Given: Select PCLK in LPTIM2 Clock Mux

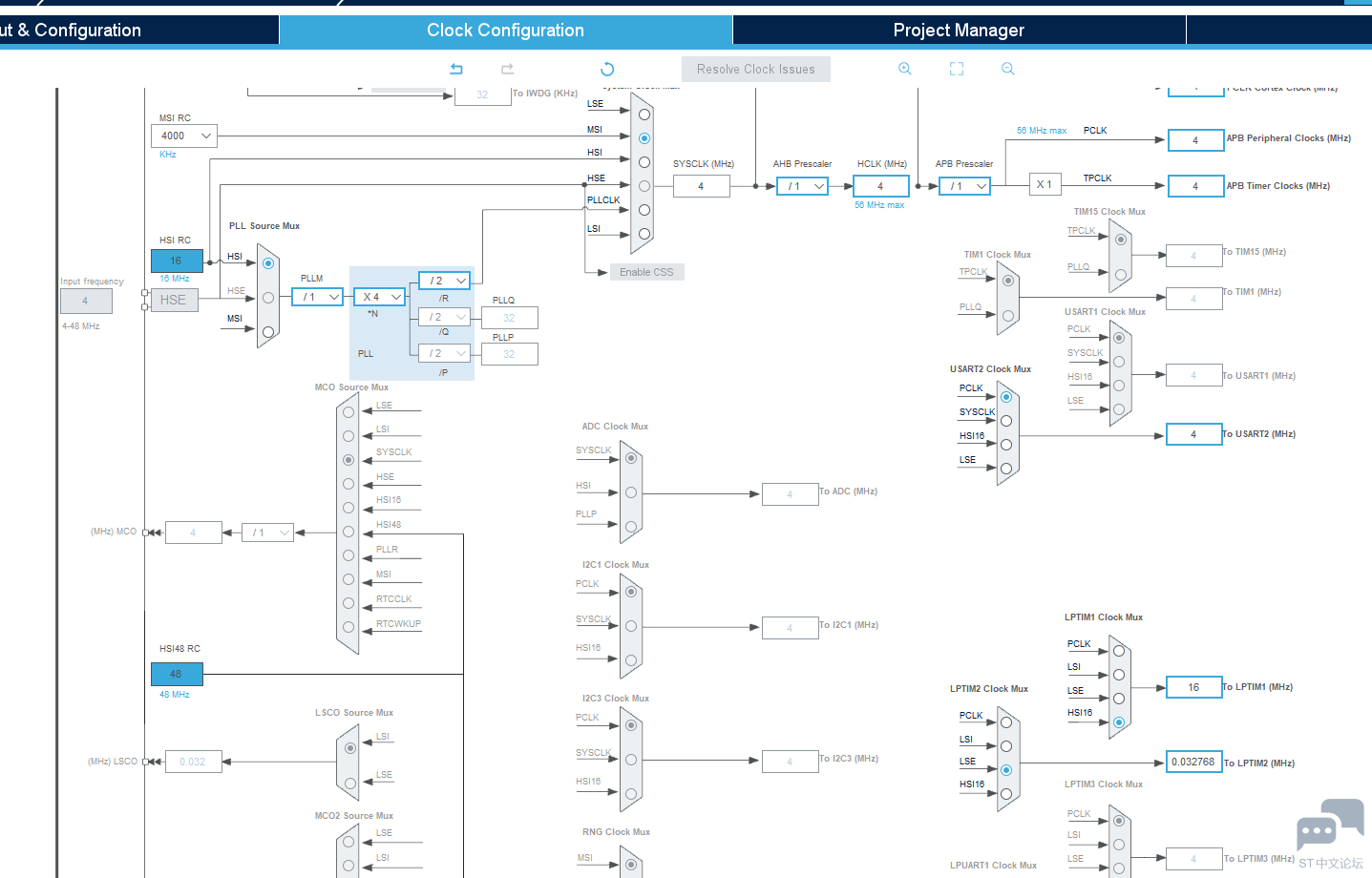Looking at the screenshot, I should pos(1006,722).
